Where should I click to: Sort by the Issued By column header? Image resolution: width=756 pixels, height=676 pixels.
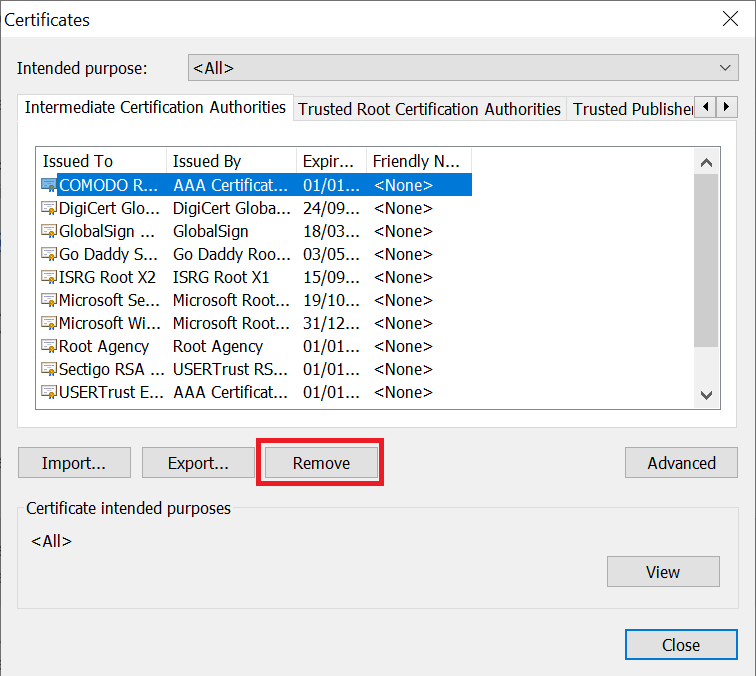(x=231, y=161)
